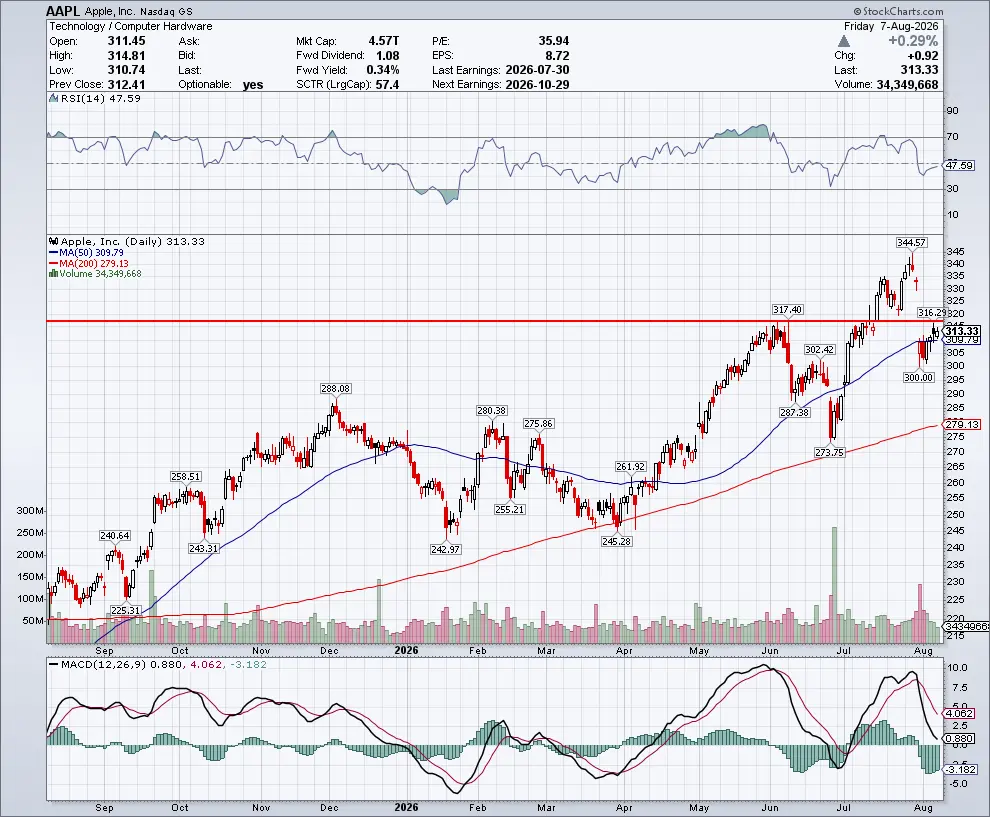Click 'Technology / Computer Hardware' sector text
Image resolution: width=990 pixels, height=817 pixels.
click(131, 27)
